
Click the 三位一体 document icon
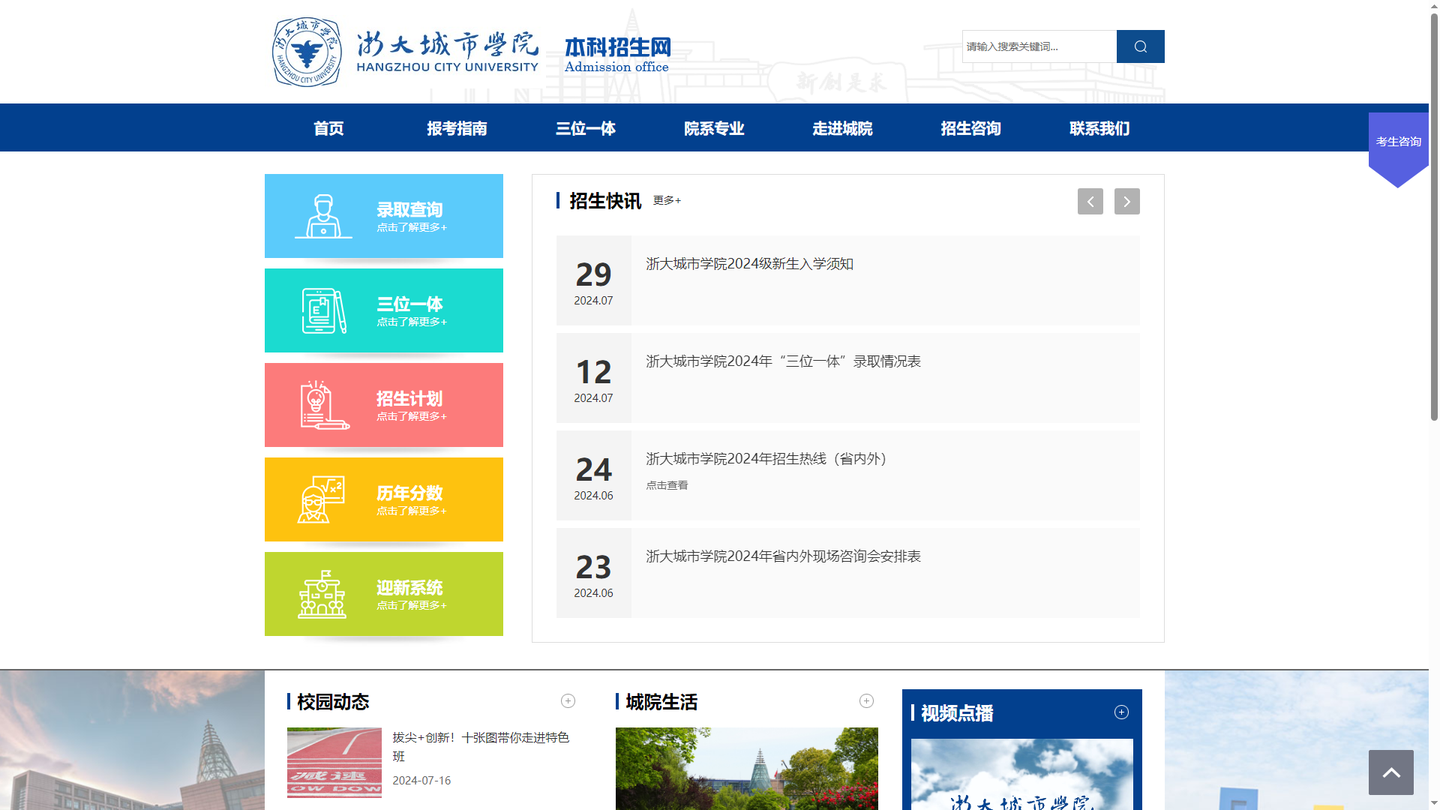coord(323,311)
